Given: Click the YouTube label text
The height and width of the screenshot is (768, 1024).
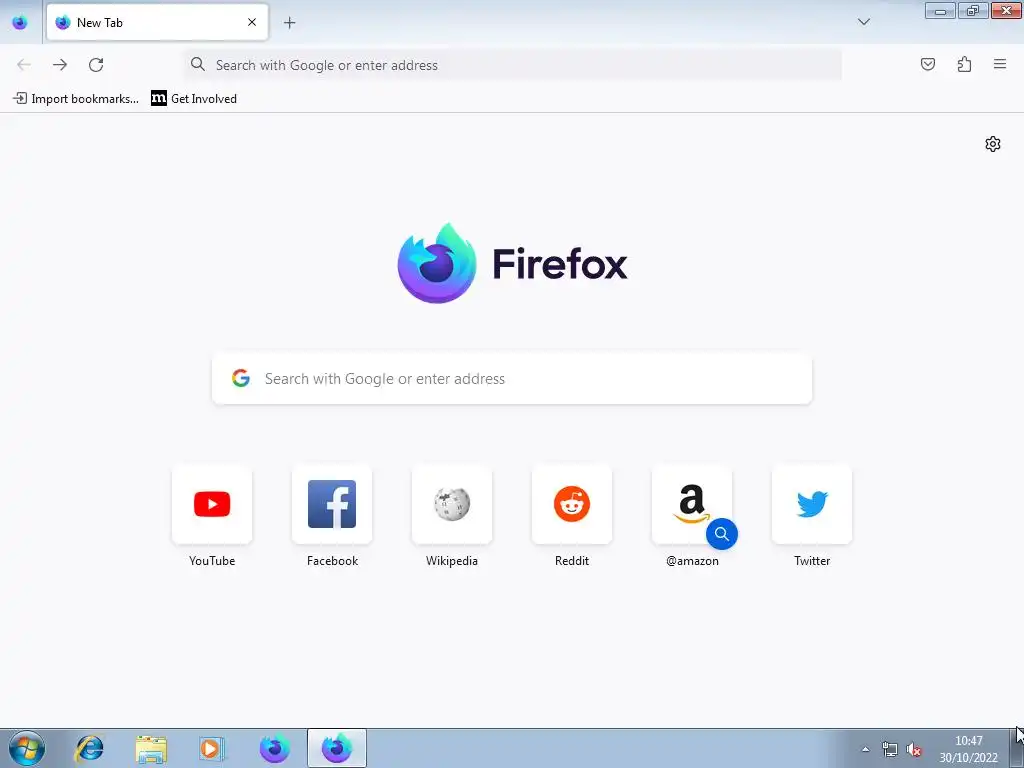Looking at the screenshot, I should [212, 561].
